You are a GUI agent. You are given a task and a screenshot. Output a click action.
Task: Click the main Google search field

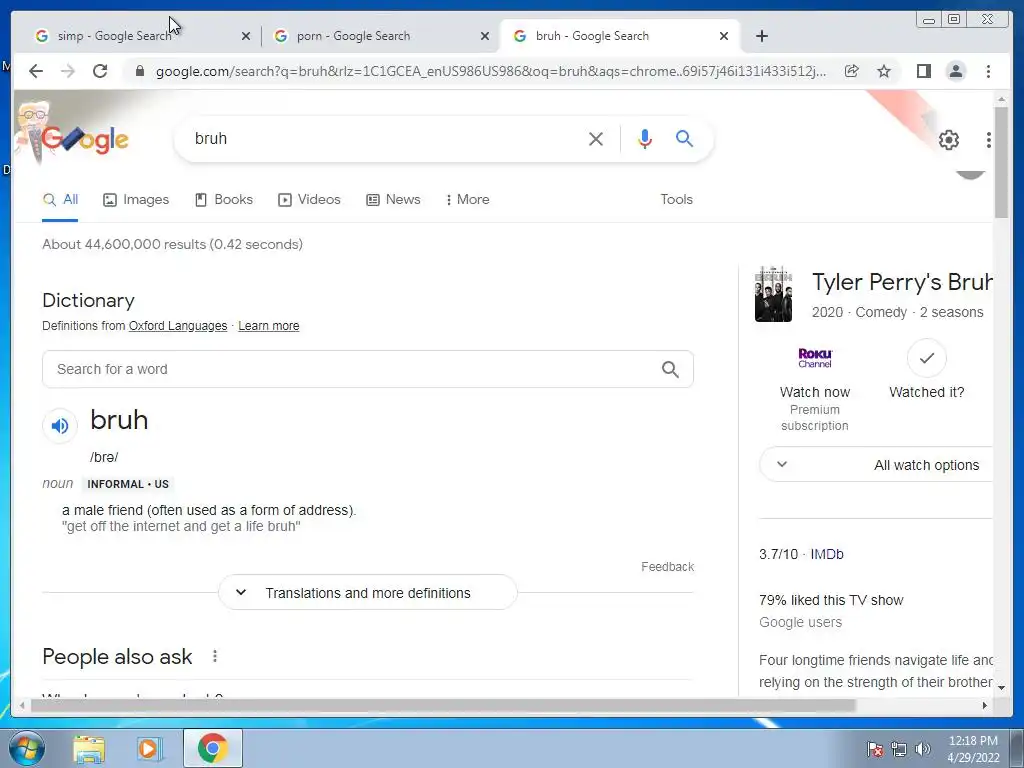click(x=385, y=138)
